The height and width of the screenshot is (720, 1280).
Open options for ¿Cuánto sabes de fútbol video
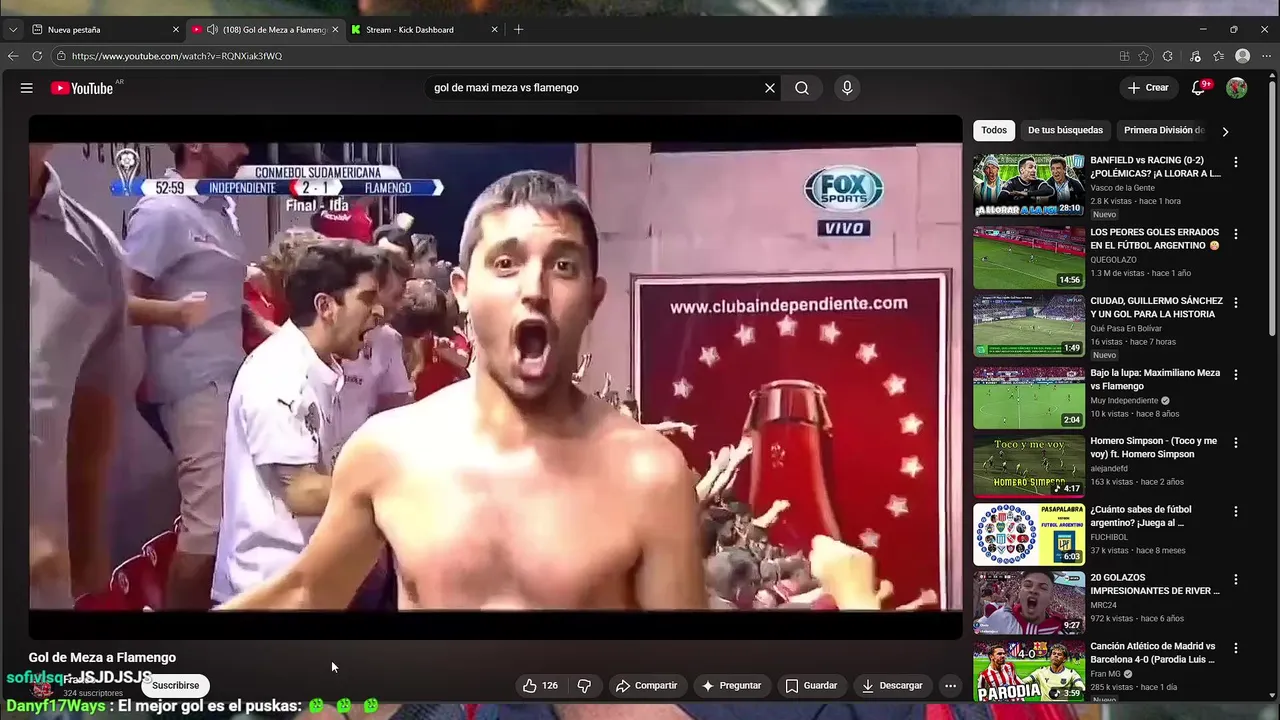[1236, 511]
